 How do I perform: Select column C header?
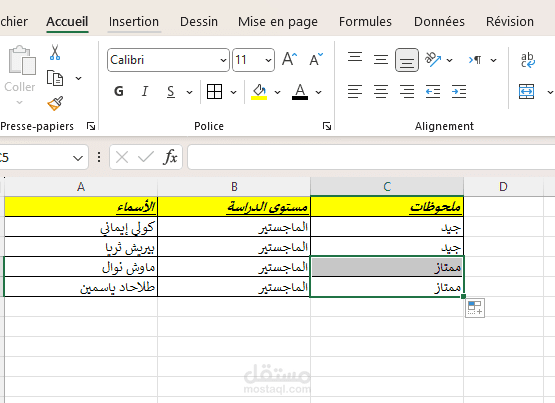click(387, 186)
